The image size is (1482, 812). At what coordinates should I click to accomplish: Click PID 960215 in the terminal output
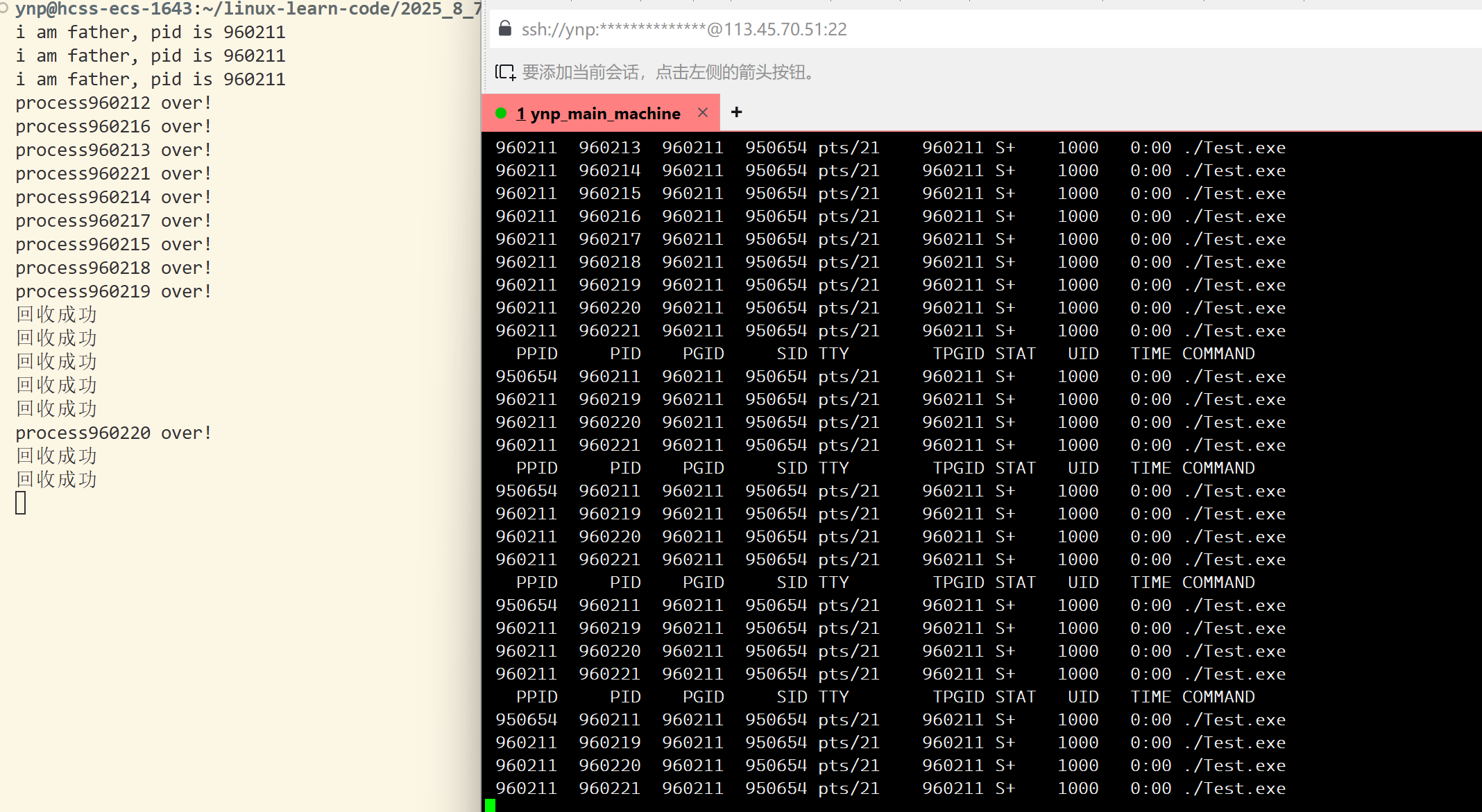[x=610, y=193]
